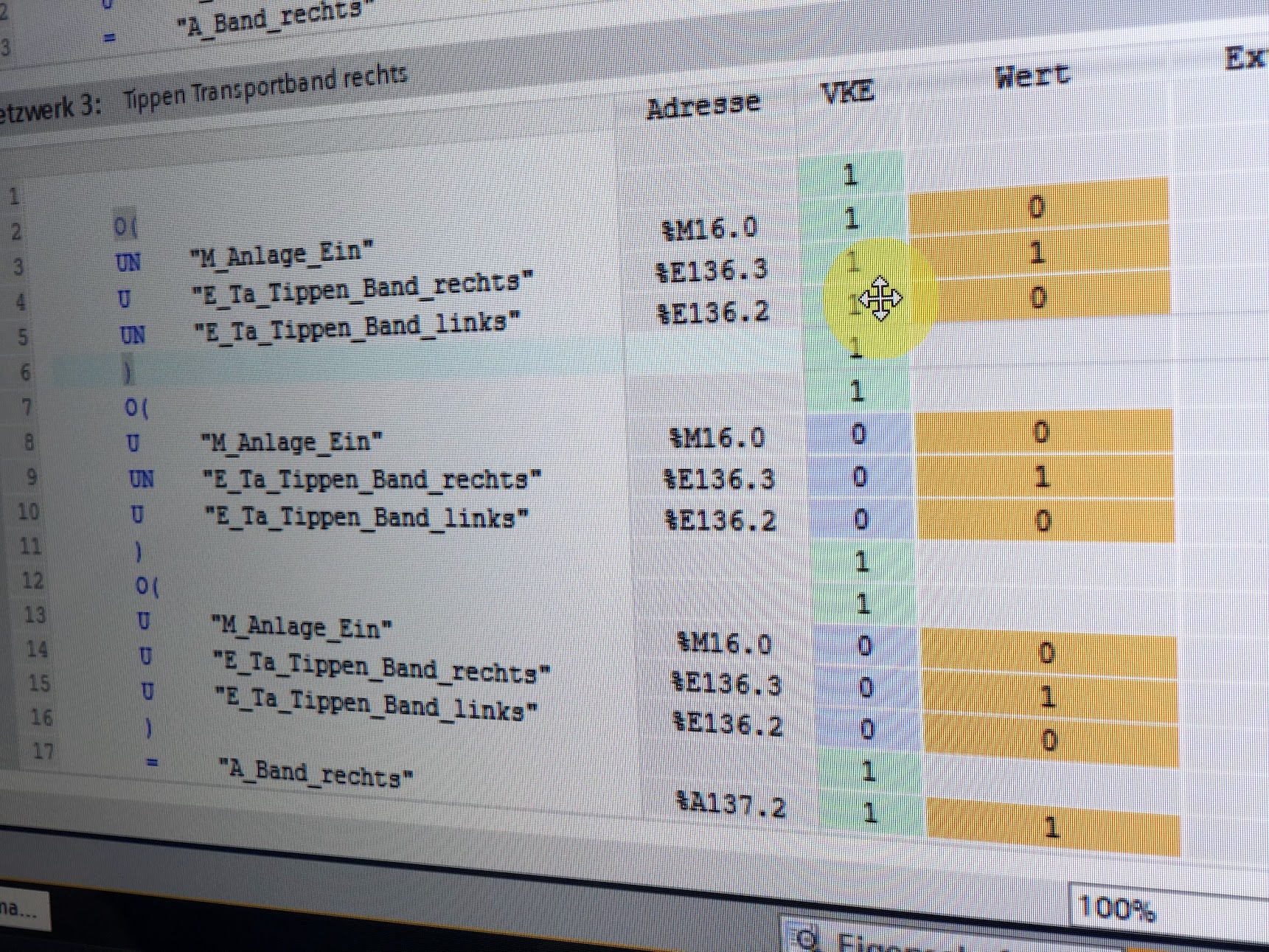The height and width of the screenshot is (952, 1269).
Task: Click "M_Anlage_Ein" operand on line 8
Action: (x=292, y=442)
